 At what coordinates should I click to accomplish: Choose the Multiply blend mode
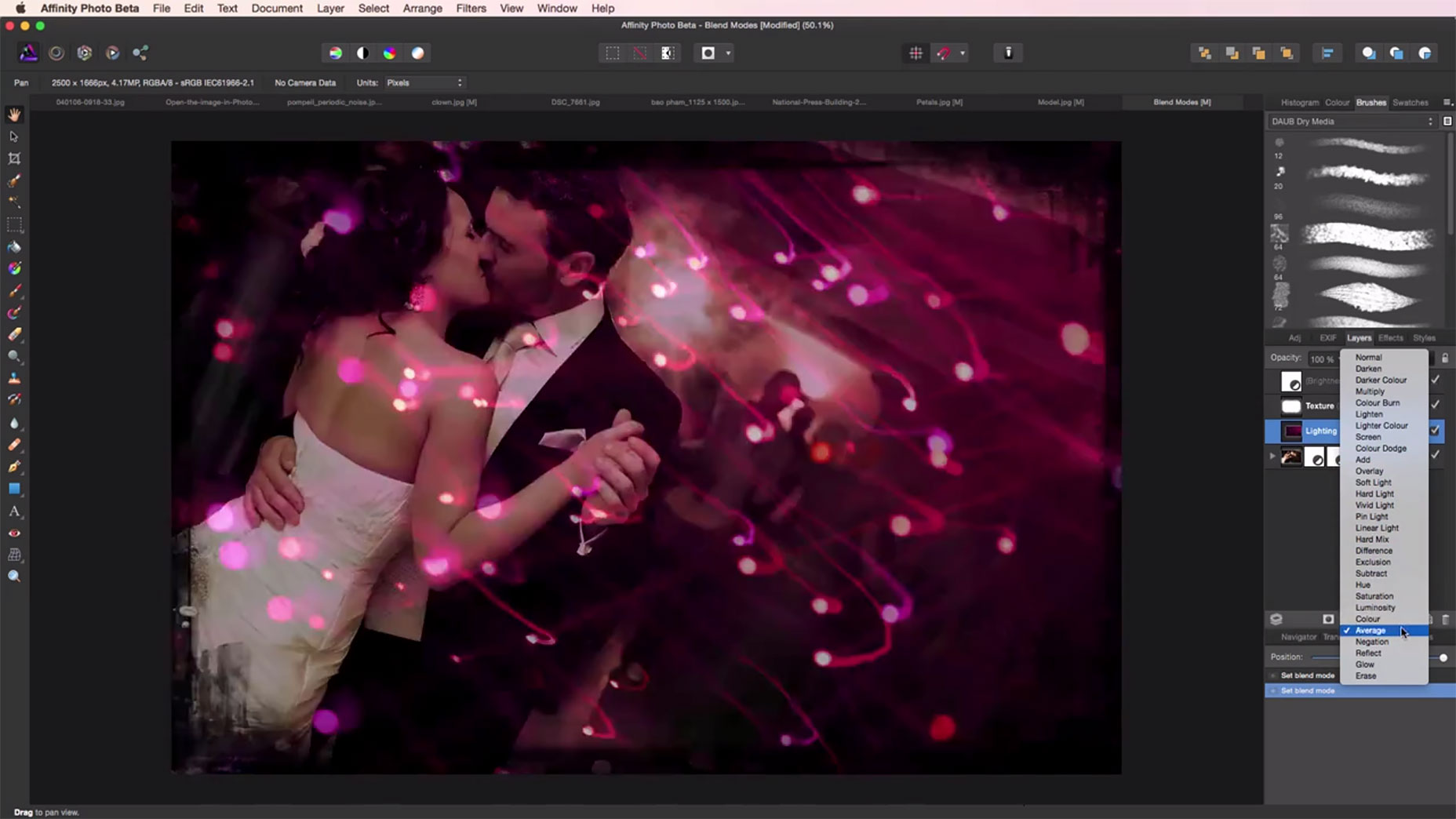click(1370, 391)
